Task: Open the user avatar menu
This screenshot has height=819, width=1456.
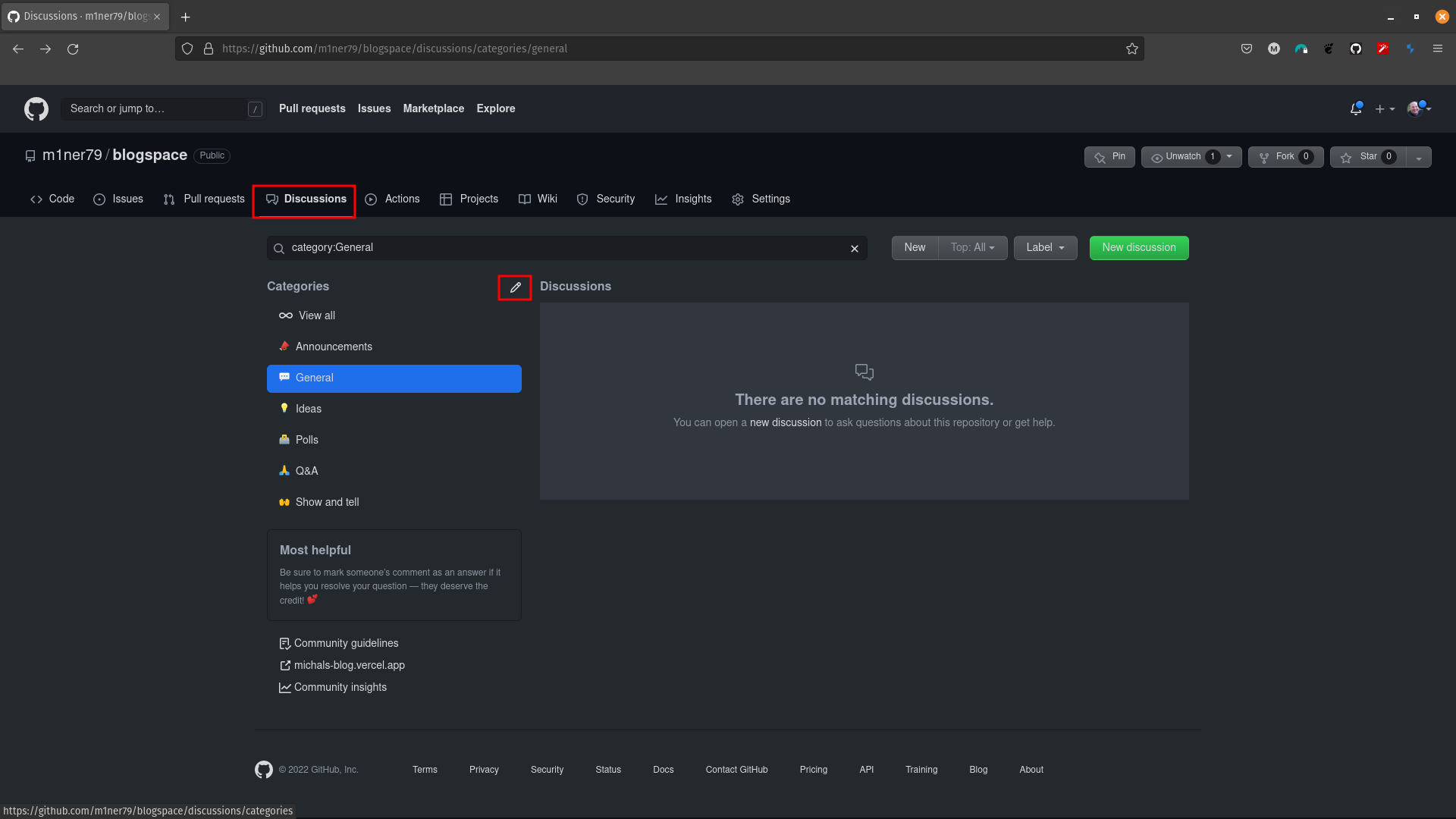Action: (1419, 109)
